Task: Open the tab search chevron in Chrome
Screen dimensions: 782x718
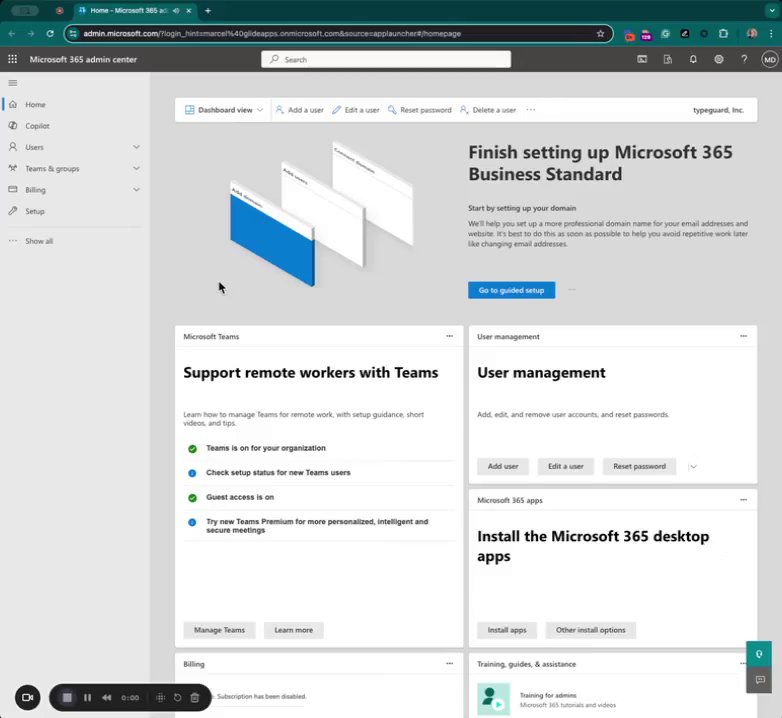Action: (771, 10)
